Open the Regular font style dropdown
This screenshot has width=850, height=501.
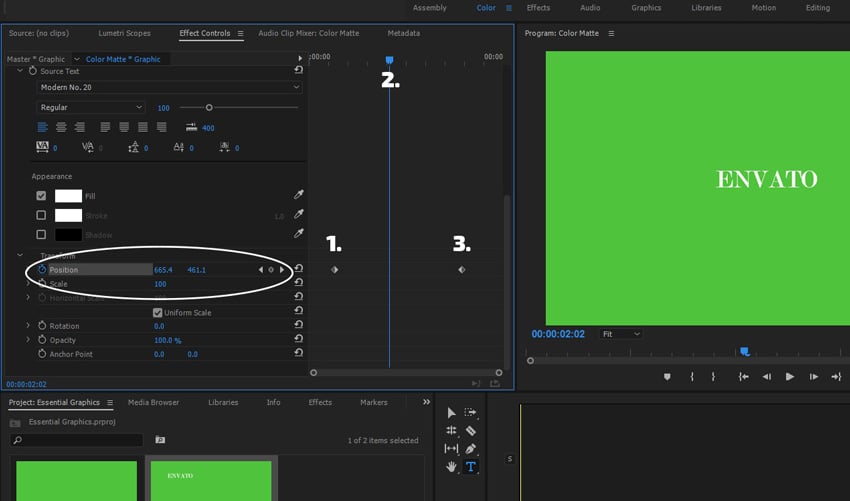(91, 107)
